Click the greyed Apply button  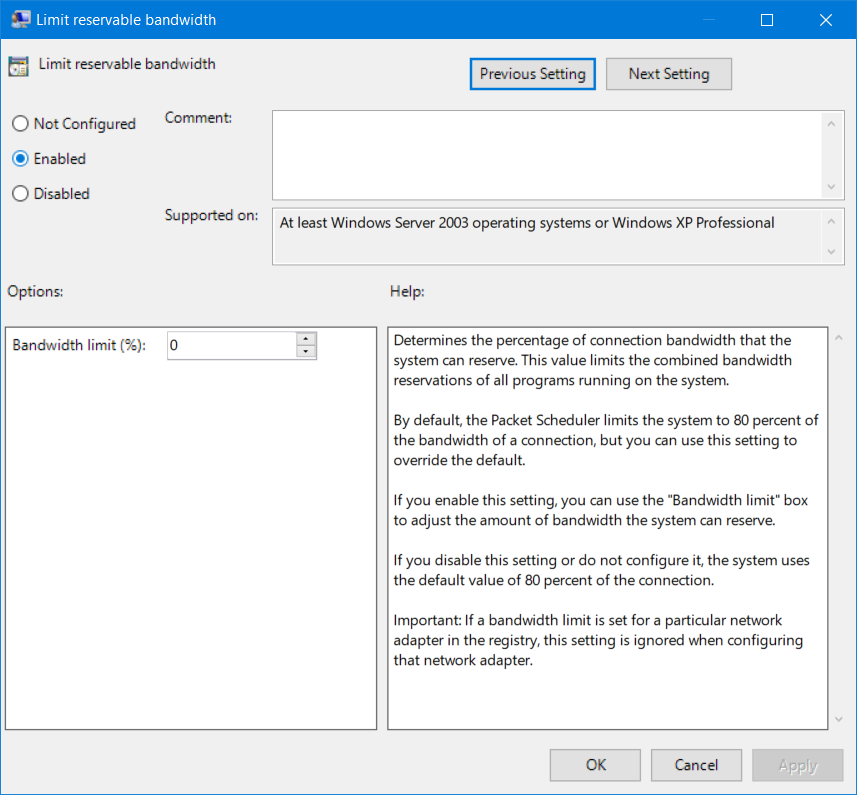click(797, 765)
